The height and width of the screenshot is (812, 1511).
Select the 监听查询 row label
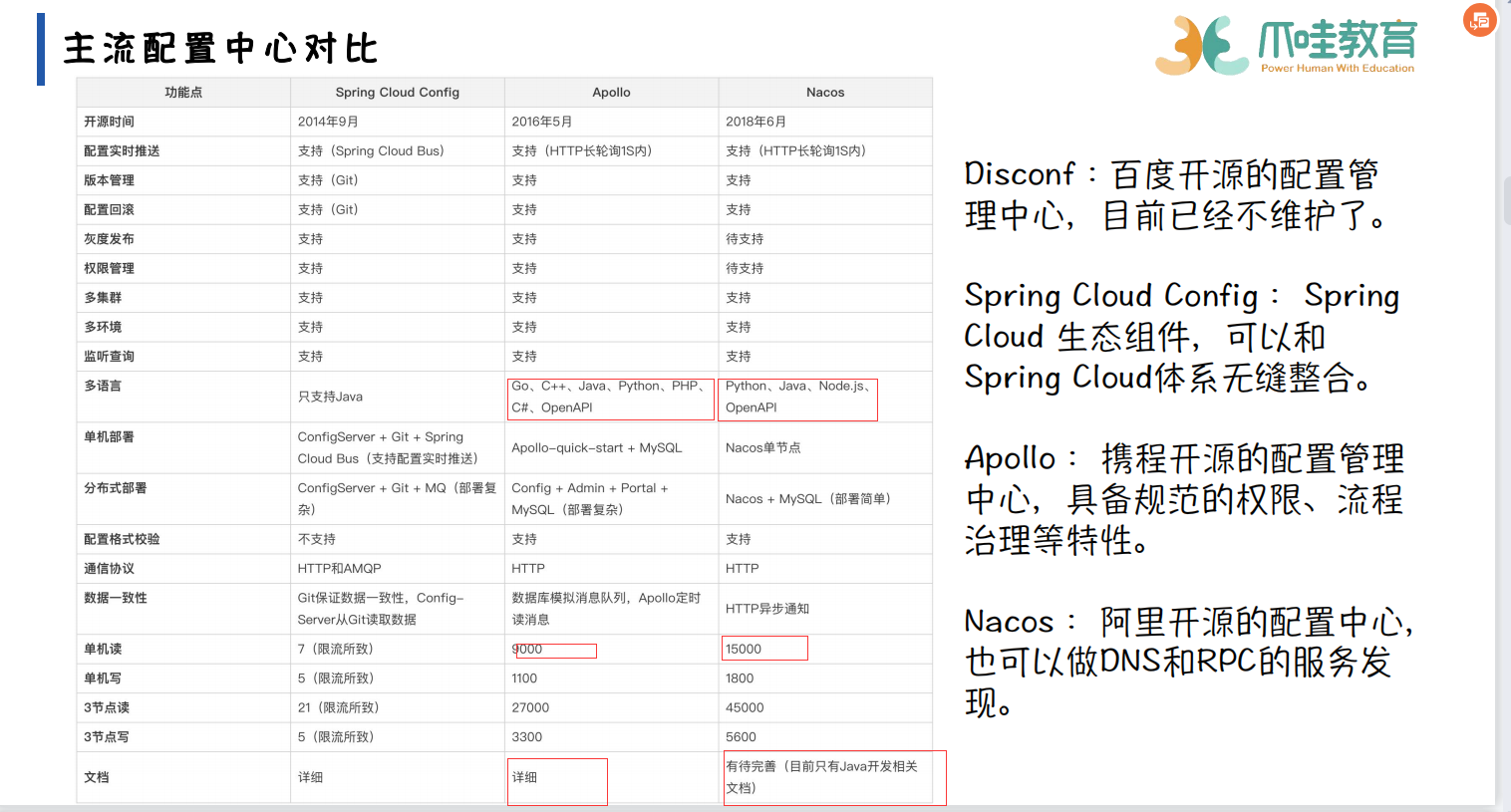109,357
